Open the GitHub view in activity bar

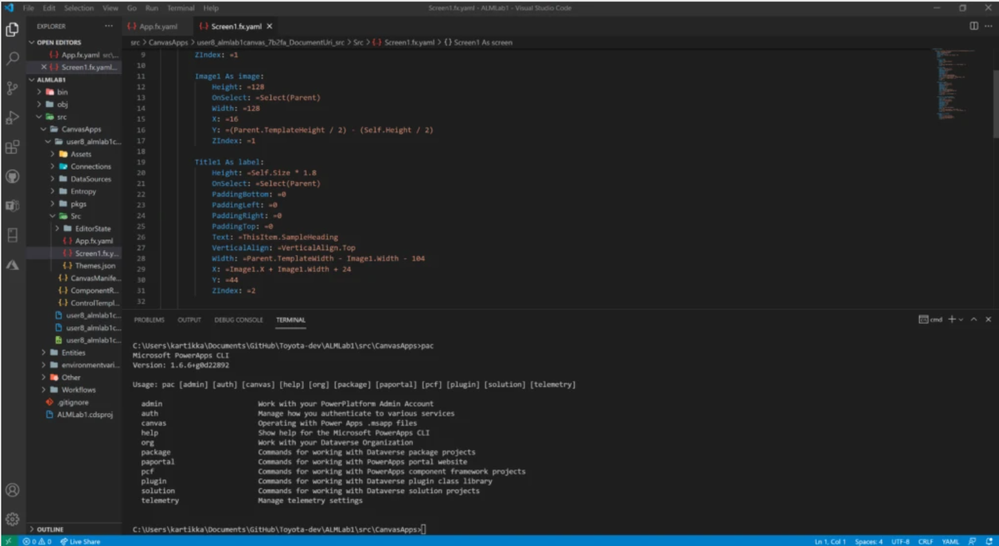(x=12, y=176)
